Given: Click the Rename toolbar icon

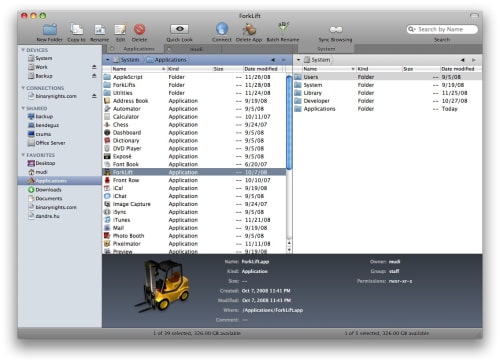Looking at the screenshot, I should click(100, 29).
